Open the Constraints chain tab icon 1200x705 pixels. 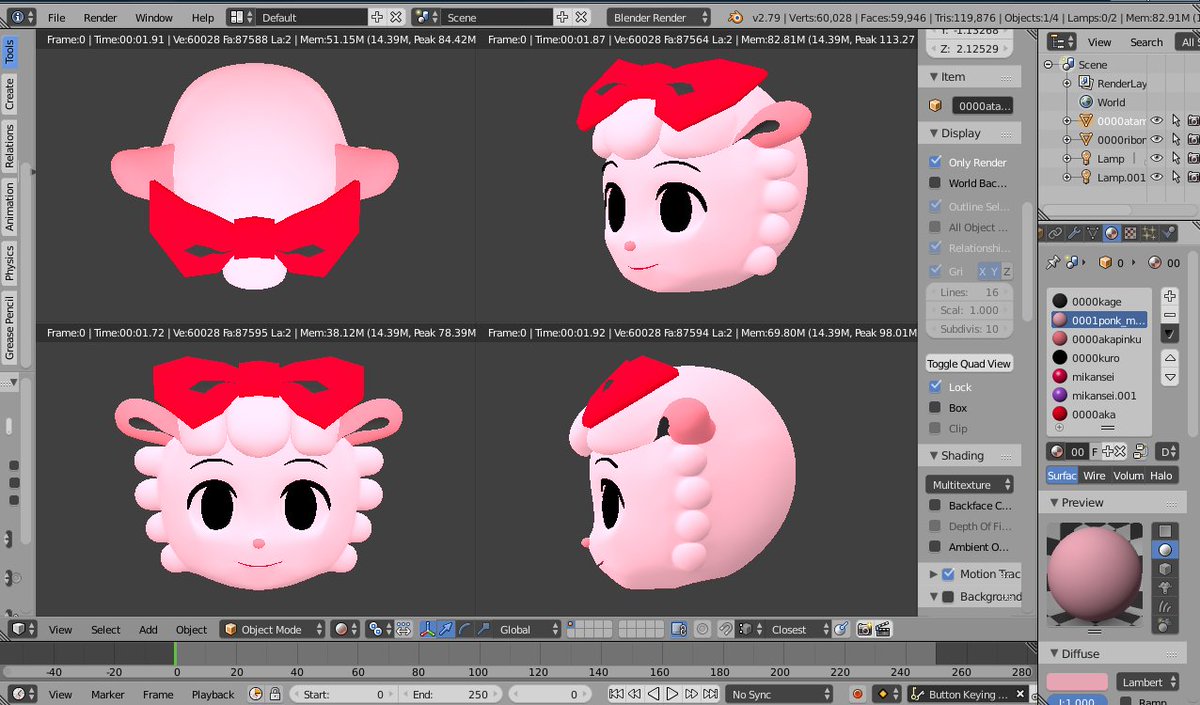[x=1055, y=233]
